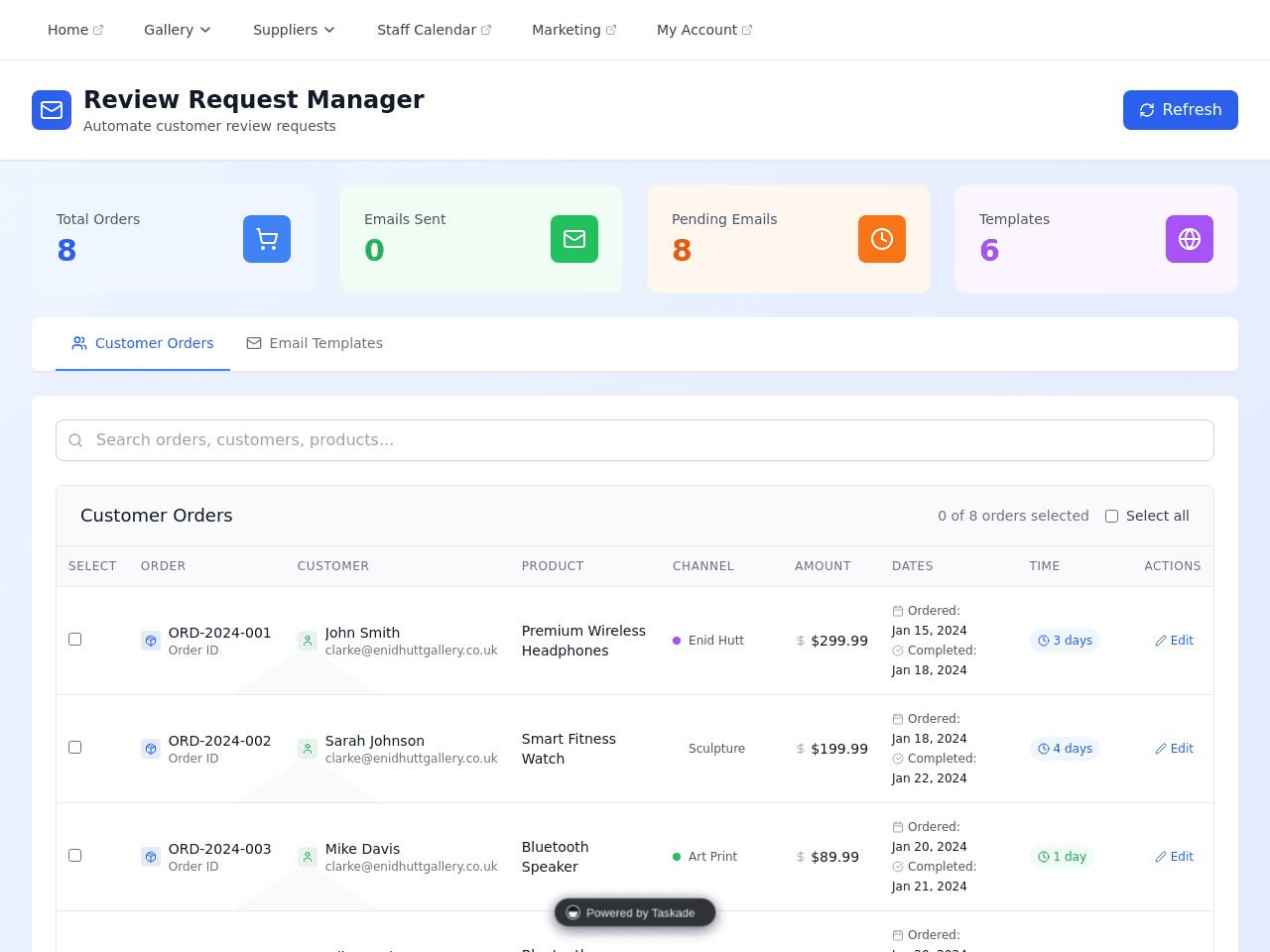Click the Templates count 6

(x=989, y=250)
